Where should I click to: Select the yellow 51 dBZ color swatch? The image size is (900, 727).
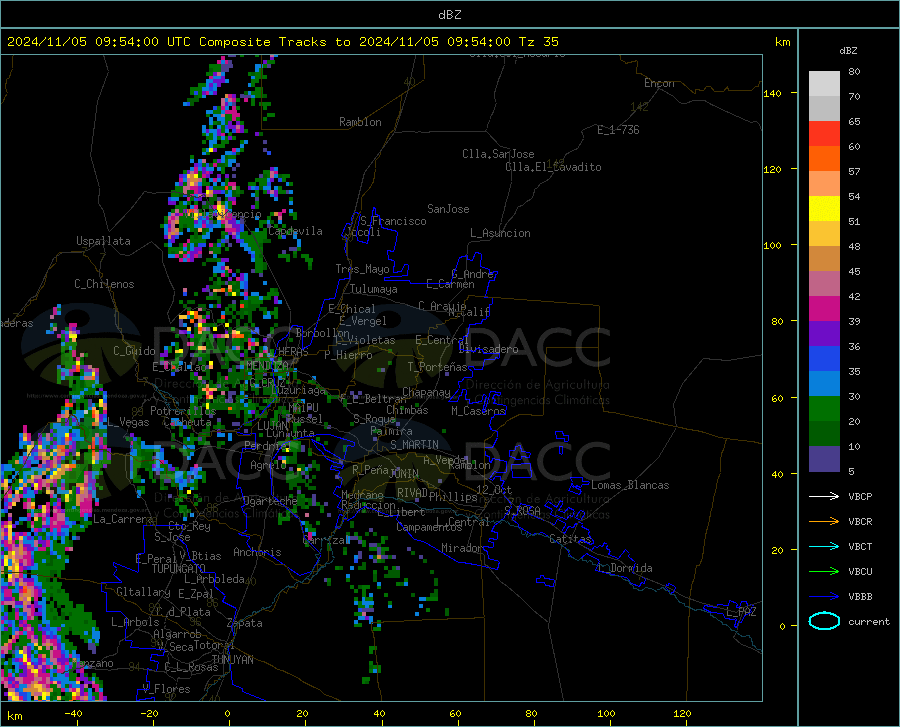(824, 209)
